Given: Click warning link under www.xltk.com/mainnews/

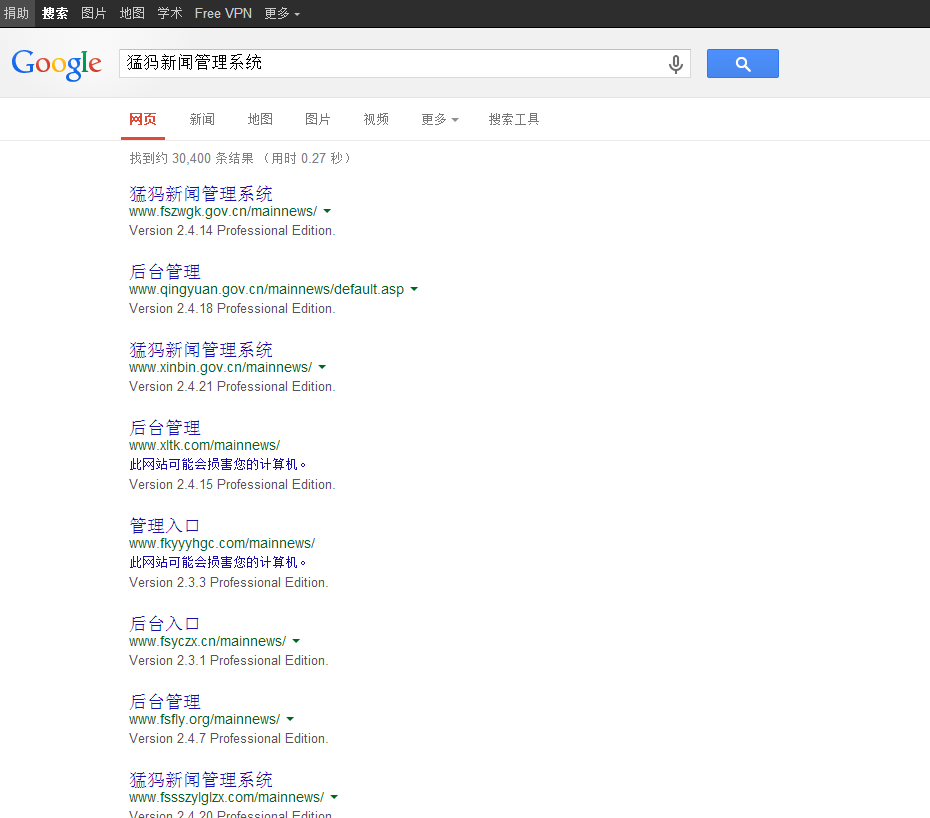Looking at the screenshot, I should pyautogui.click(x=218, y=464).
